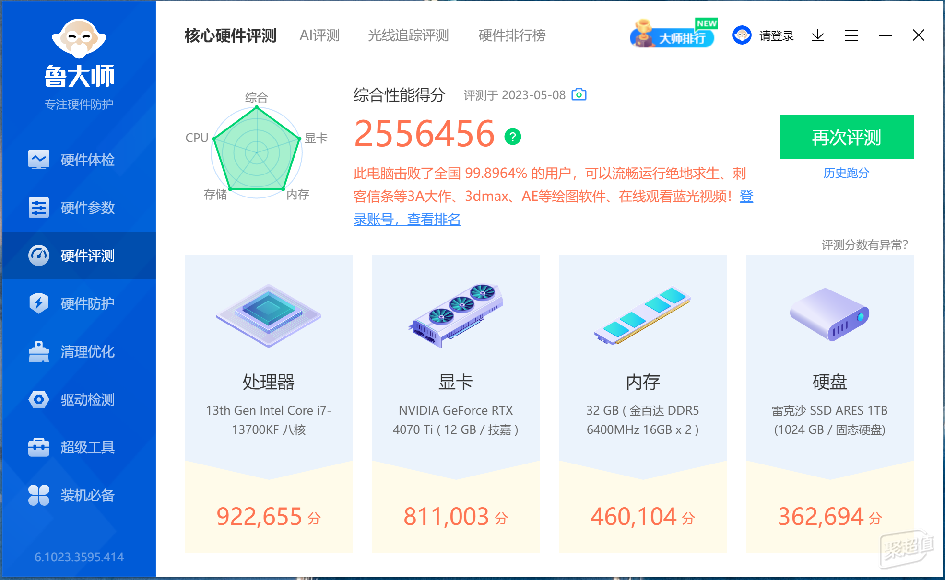Click the camera screenshot icon beside the test date
This screenshot has height=580, width=945.
(579, 95)
